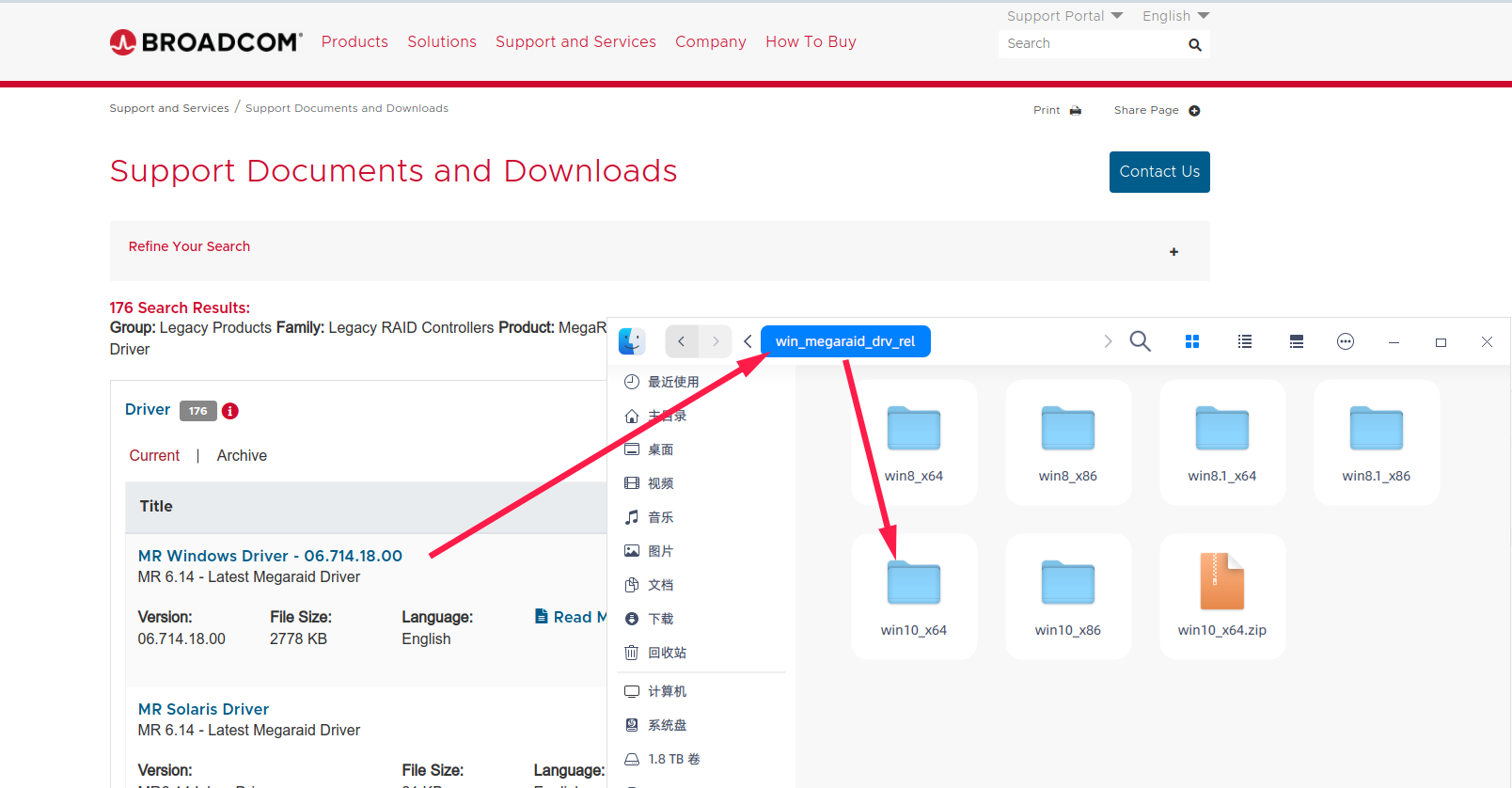Click the Share Page plus icon
Viewport: 1512px width, 788px height.
tap(1194, 111)
